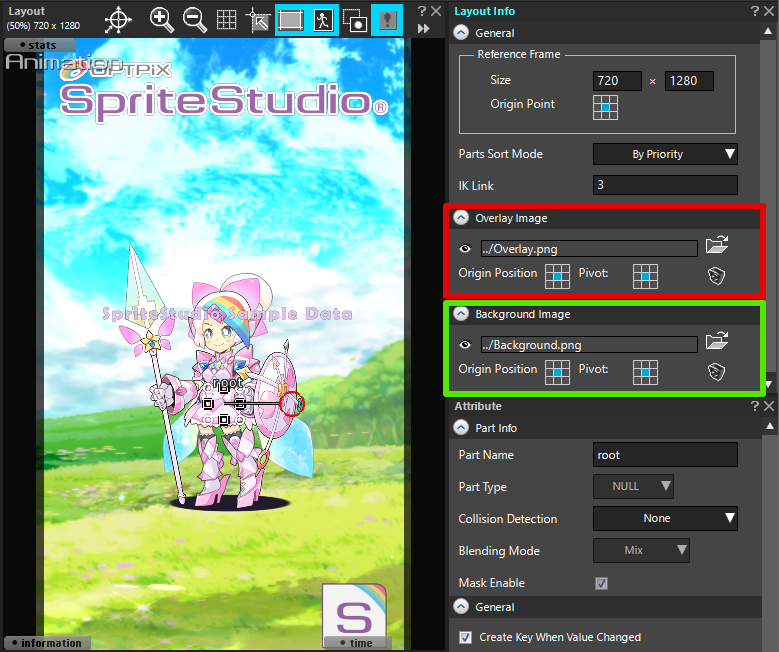Click the red rotation handle circle on canvas
Screen dimensions: 779x652
(x=291, y=404)
